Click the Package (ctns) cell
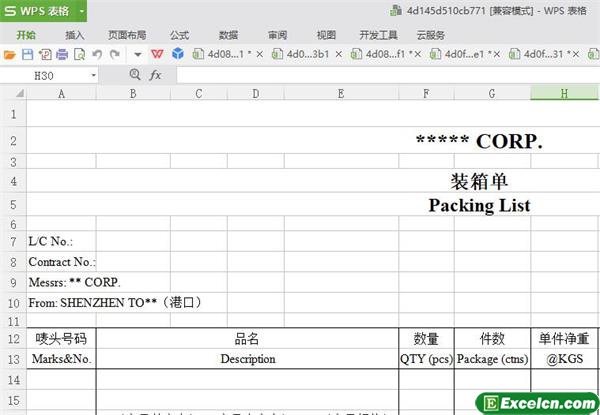 [x=492, y=359]
